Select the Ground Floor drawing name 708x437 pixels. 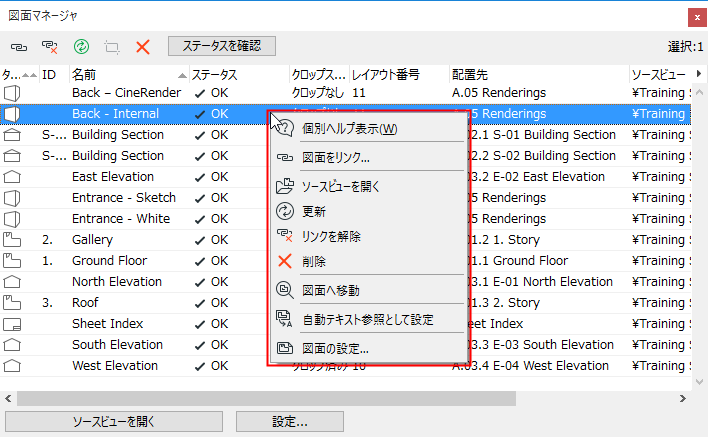(x=109, y=260)
